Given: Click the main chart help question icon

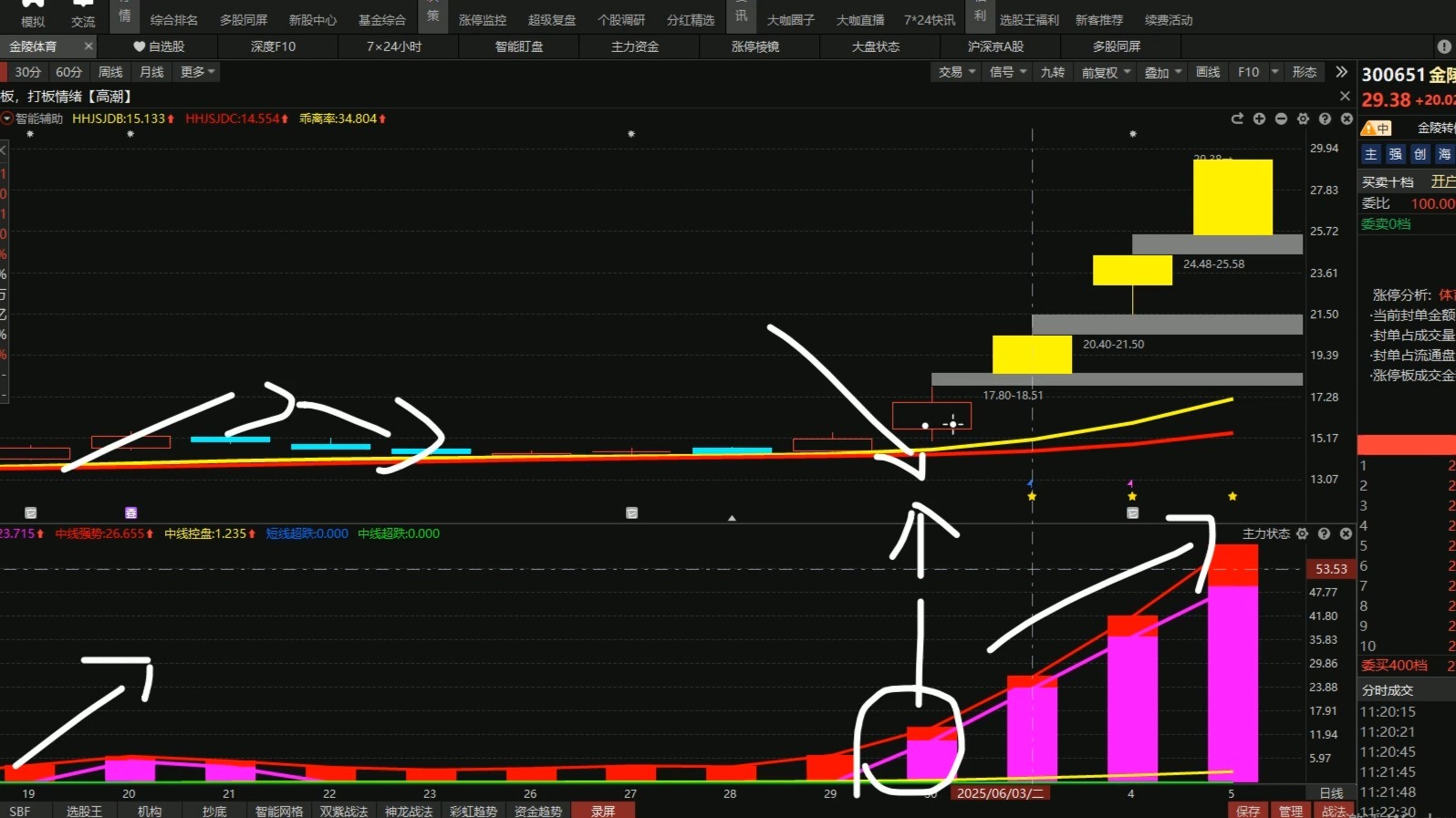Looking at the screenshot, I should pos(1325,119).
